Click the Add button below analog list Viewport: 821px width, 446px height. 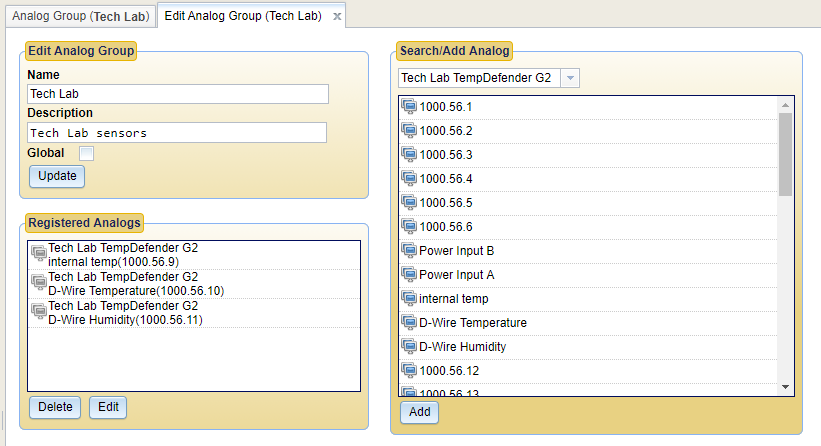pos(419,412)
